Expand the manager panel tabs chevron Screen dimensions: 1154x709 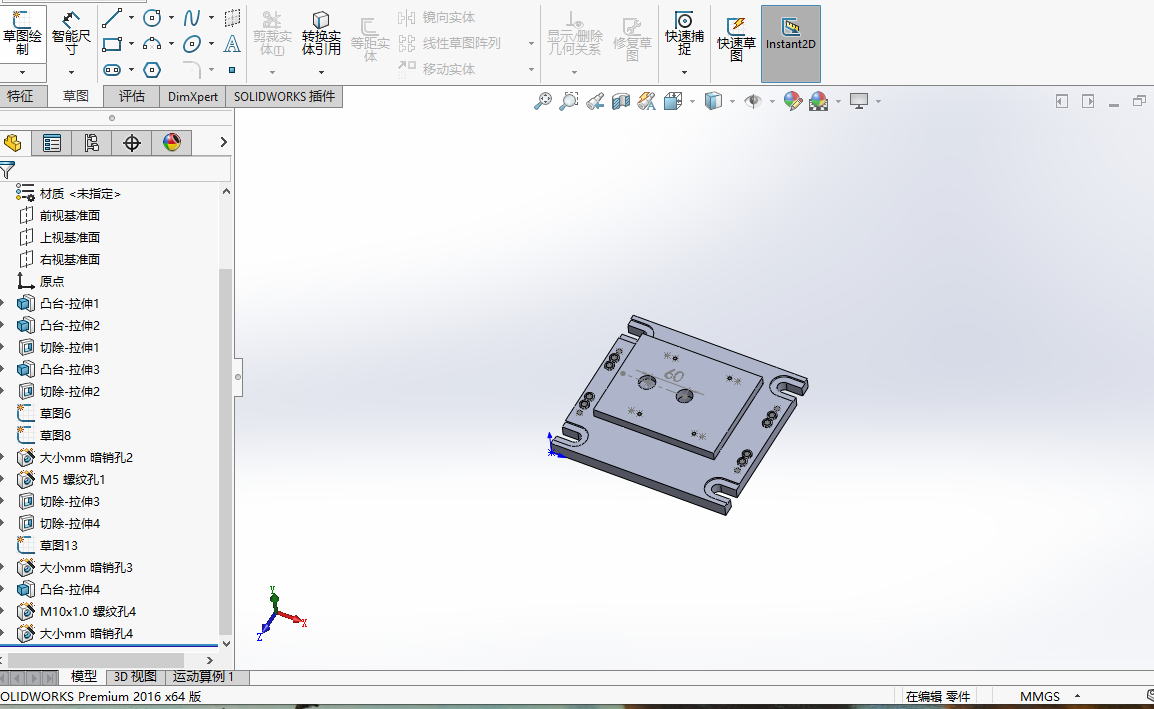pos(223,142)
